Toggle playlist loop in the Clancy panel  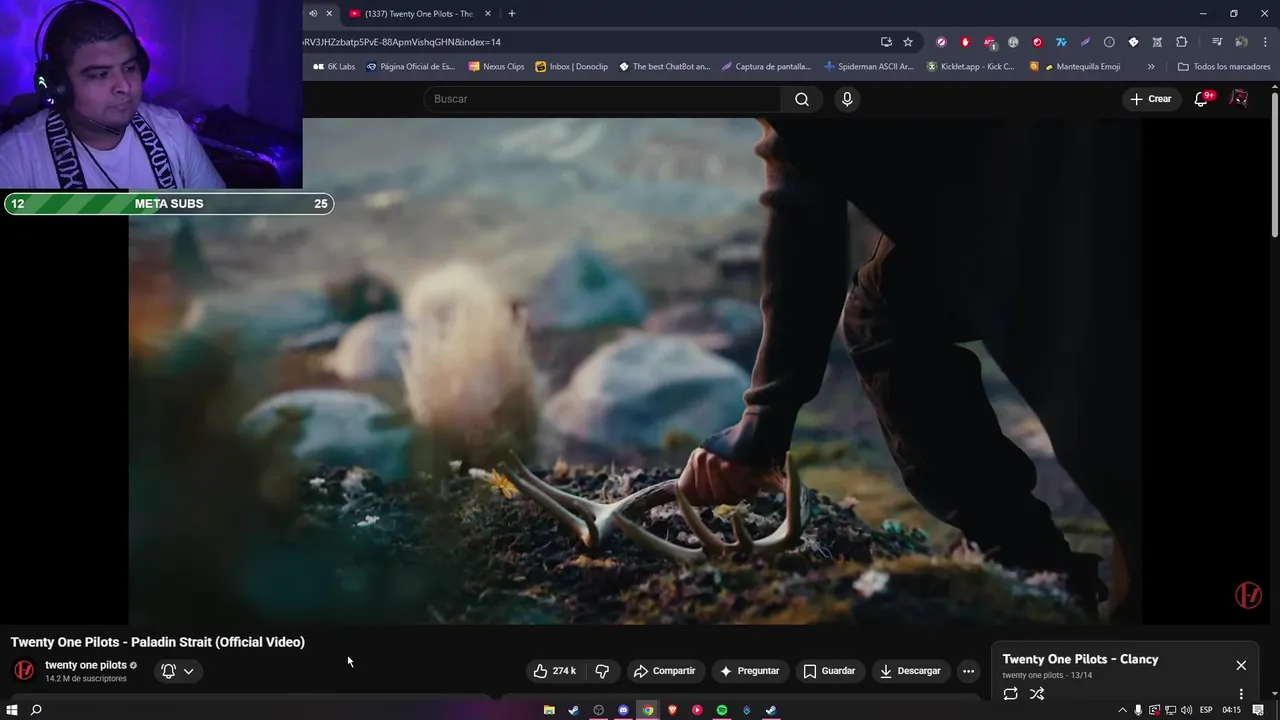[x=1011, y=693]
